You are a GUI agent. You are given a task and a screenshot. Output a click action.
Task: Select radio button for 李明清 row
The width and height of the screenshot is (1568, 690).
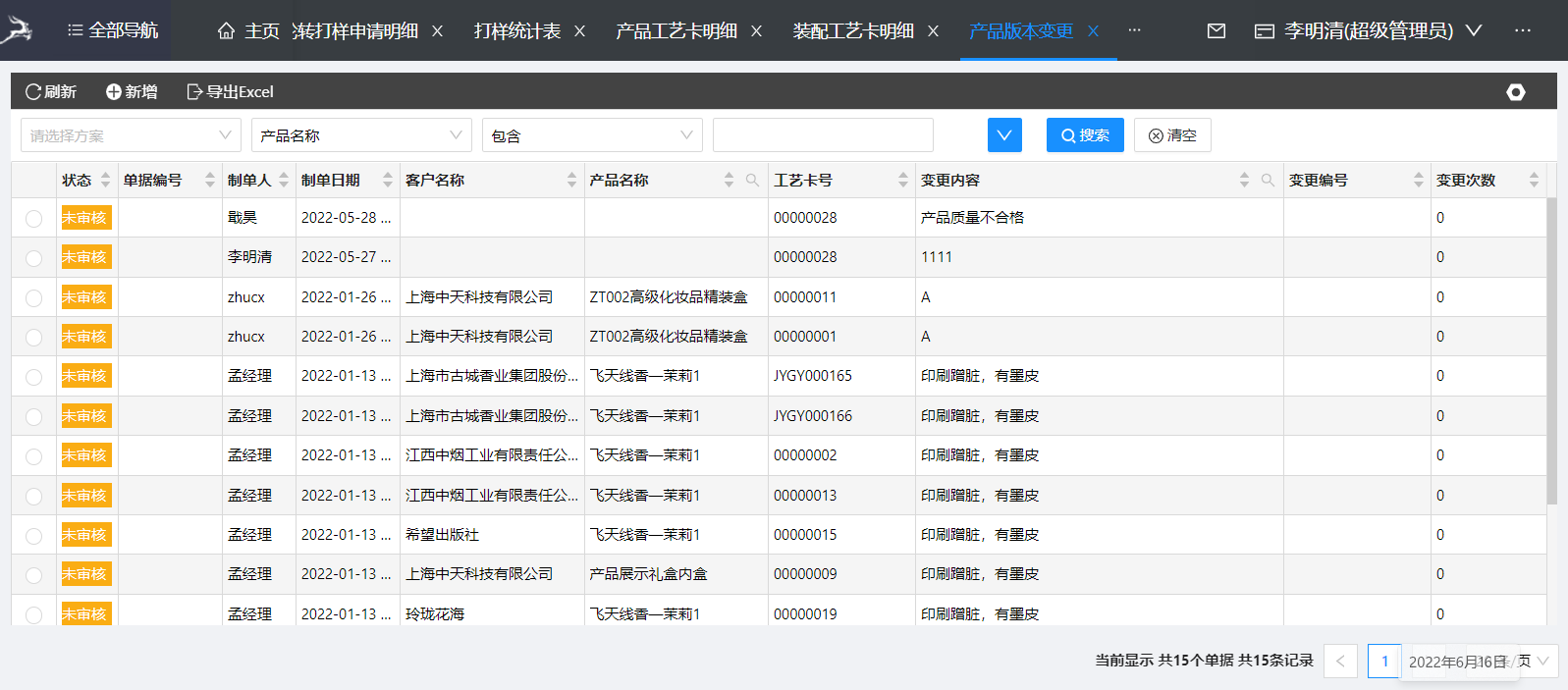click(34, 258)
